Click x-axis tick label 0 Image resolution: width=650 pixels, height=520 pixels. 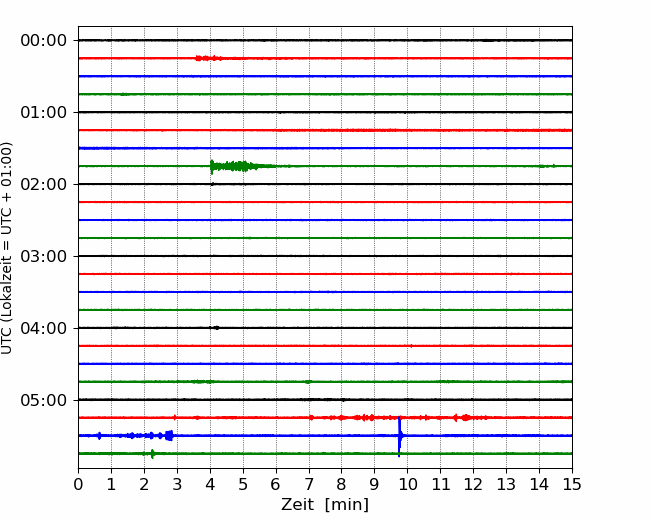78,484
